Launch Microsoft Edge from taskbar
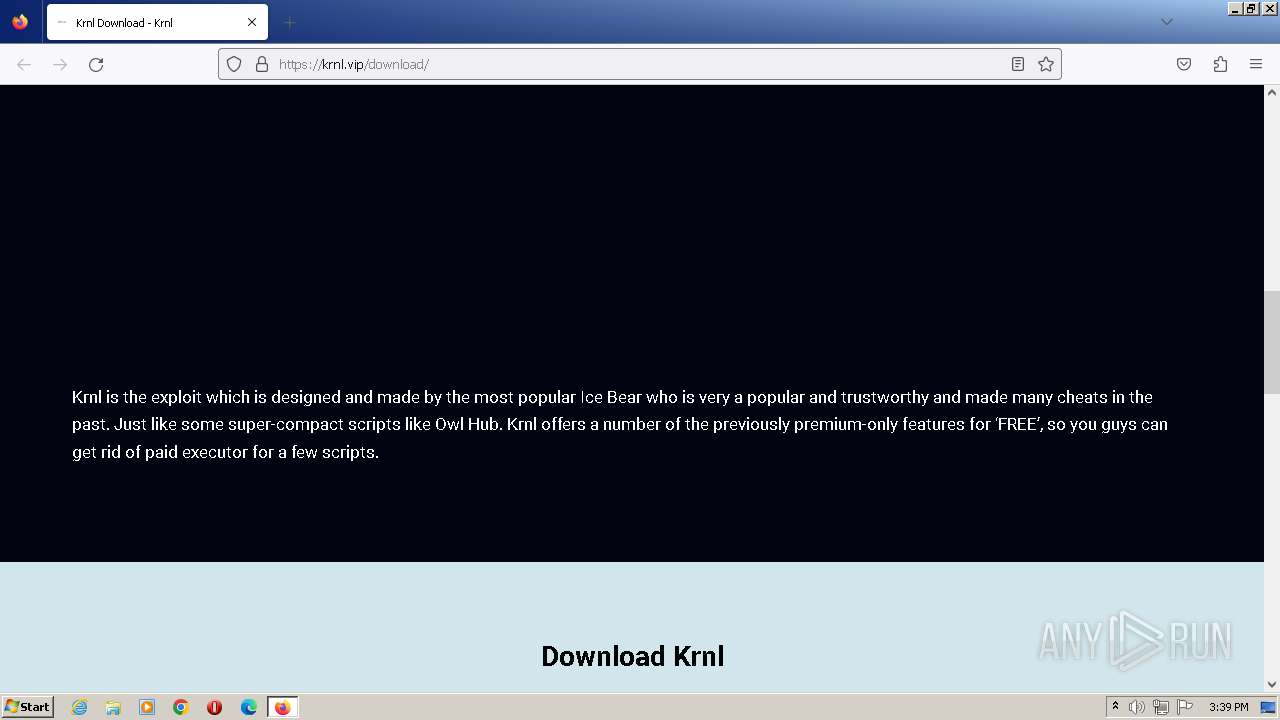Viewport: 1280px width, 720px height. tap(249, 707)
